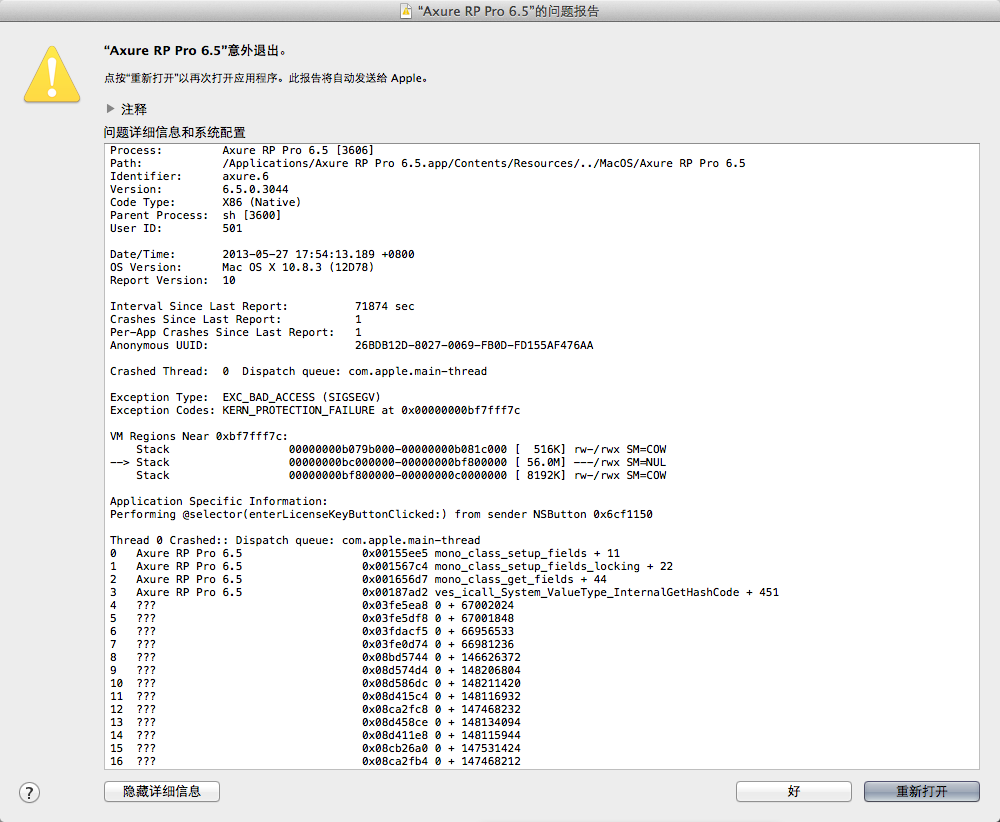Click the Stack row showing 516K

point(401,450)
